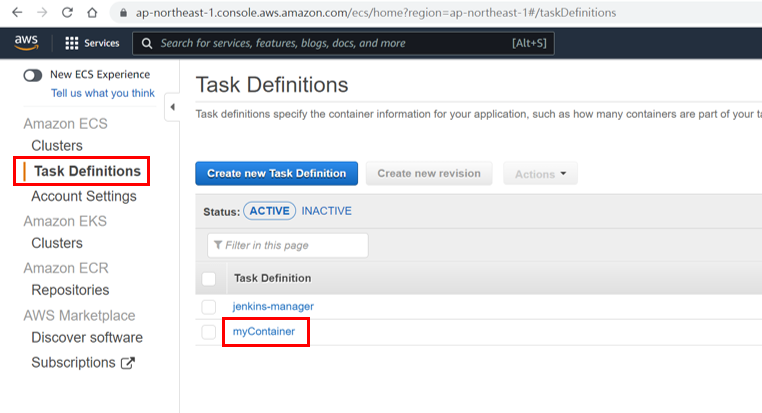The image size is (762, 413).
Task: Toggle New ECS Experience switch
Action: pyautogui.click(x=33, y=75)
